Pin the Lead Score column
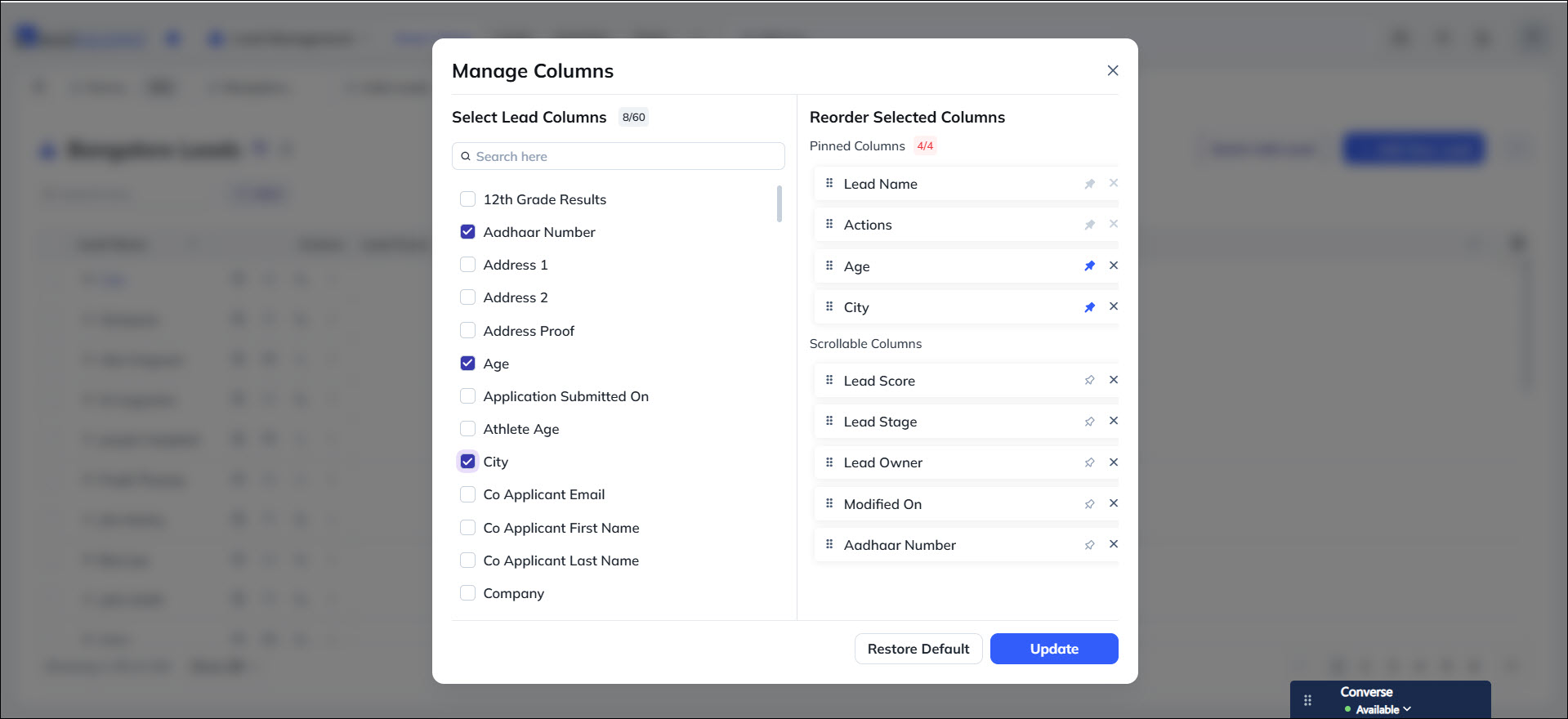 pyautogui.click(x=1089, y=380)
